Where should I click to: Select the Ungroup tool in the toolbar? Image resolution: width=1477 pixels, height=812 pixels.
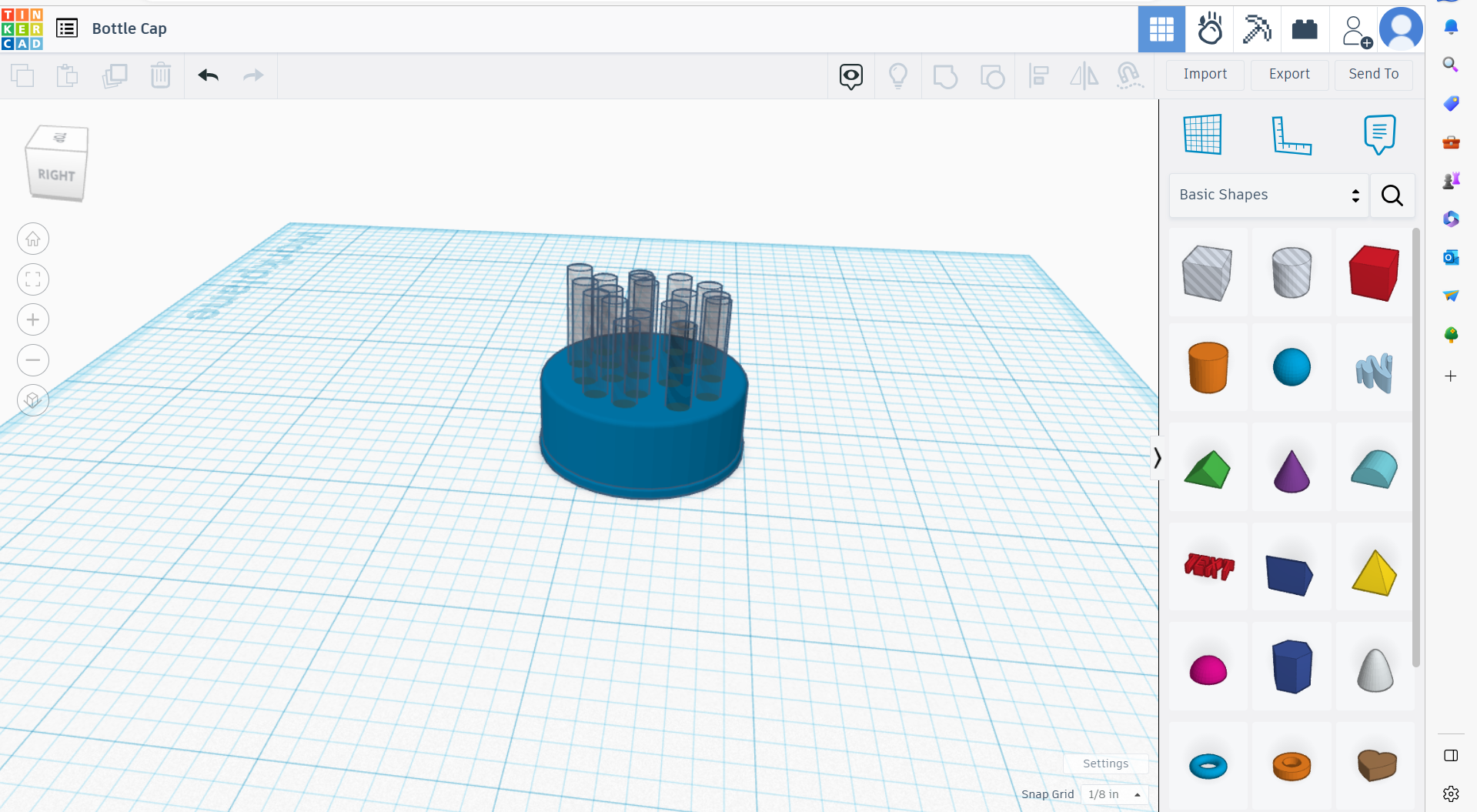992,75
